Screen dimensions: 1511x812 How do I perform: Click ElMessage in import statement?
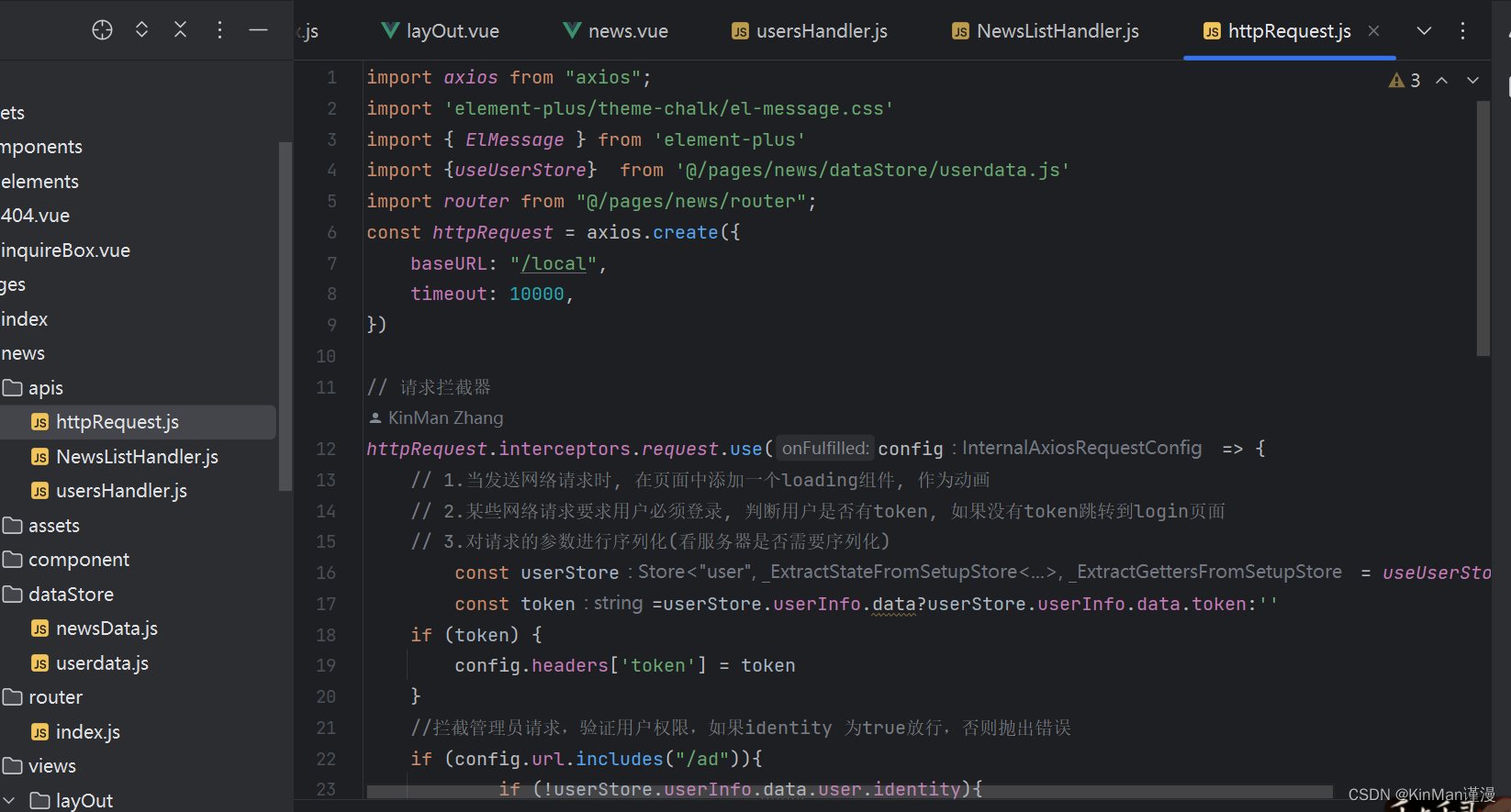coord(515,139)
